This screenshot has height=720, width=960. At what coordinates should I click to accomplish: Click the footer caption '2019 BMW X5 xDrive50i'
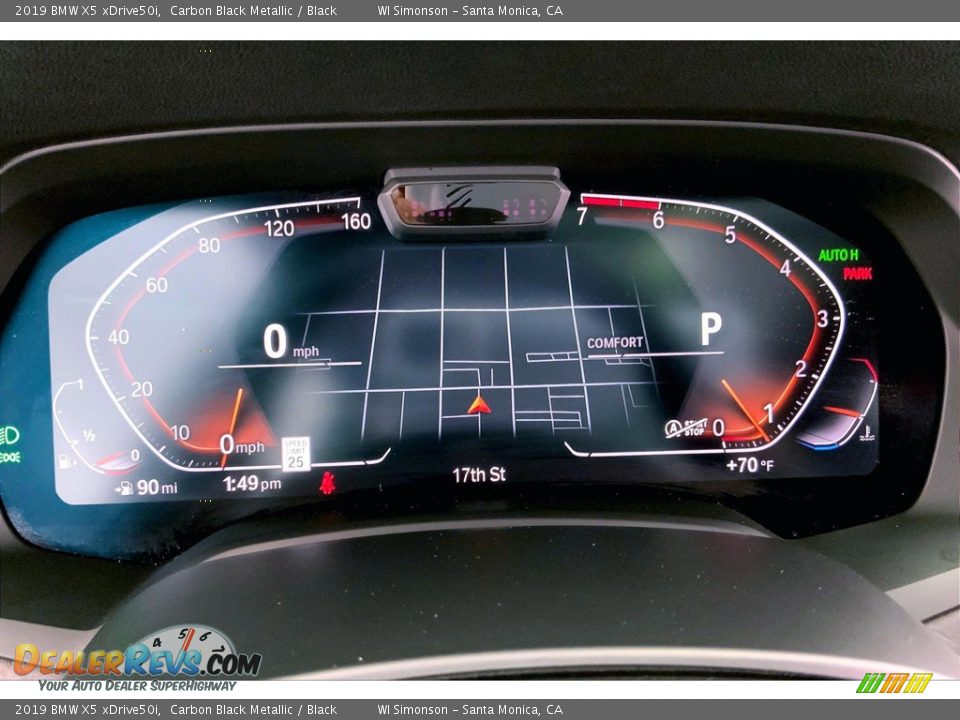click(88, 710)
